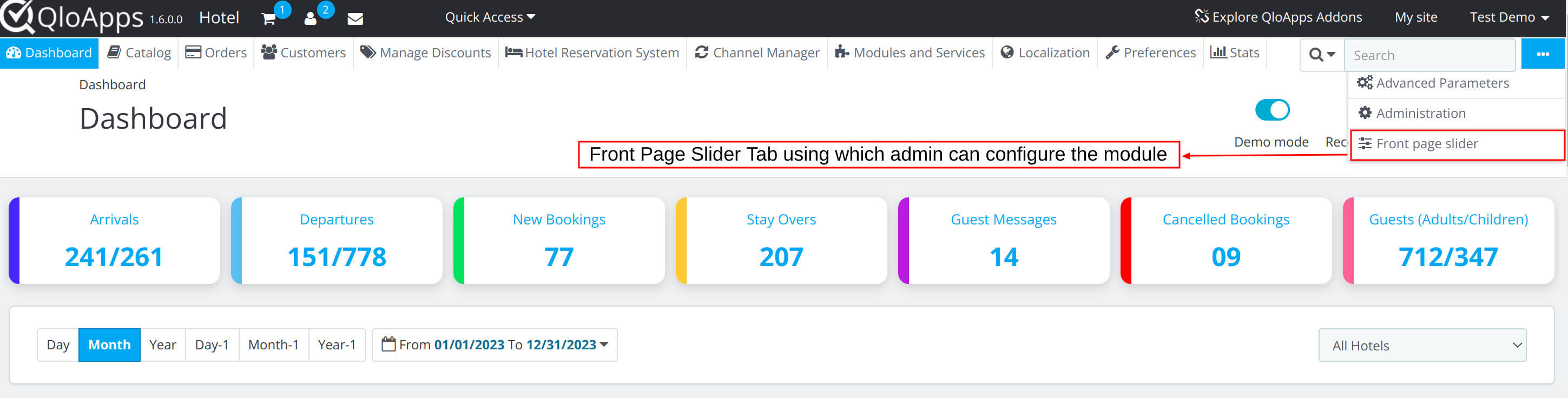Click the Dashboard breadcrumb text
The height and width of the screenshot is (398, 1568).
(x=113, y=84)
